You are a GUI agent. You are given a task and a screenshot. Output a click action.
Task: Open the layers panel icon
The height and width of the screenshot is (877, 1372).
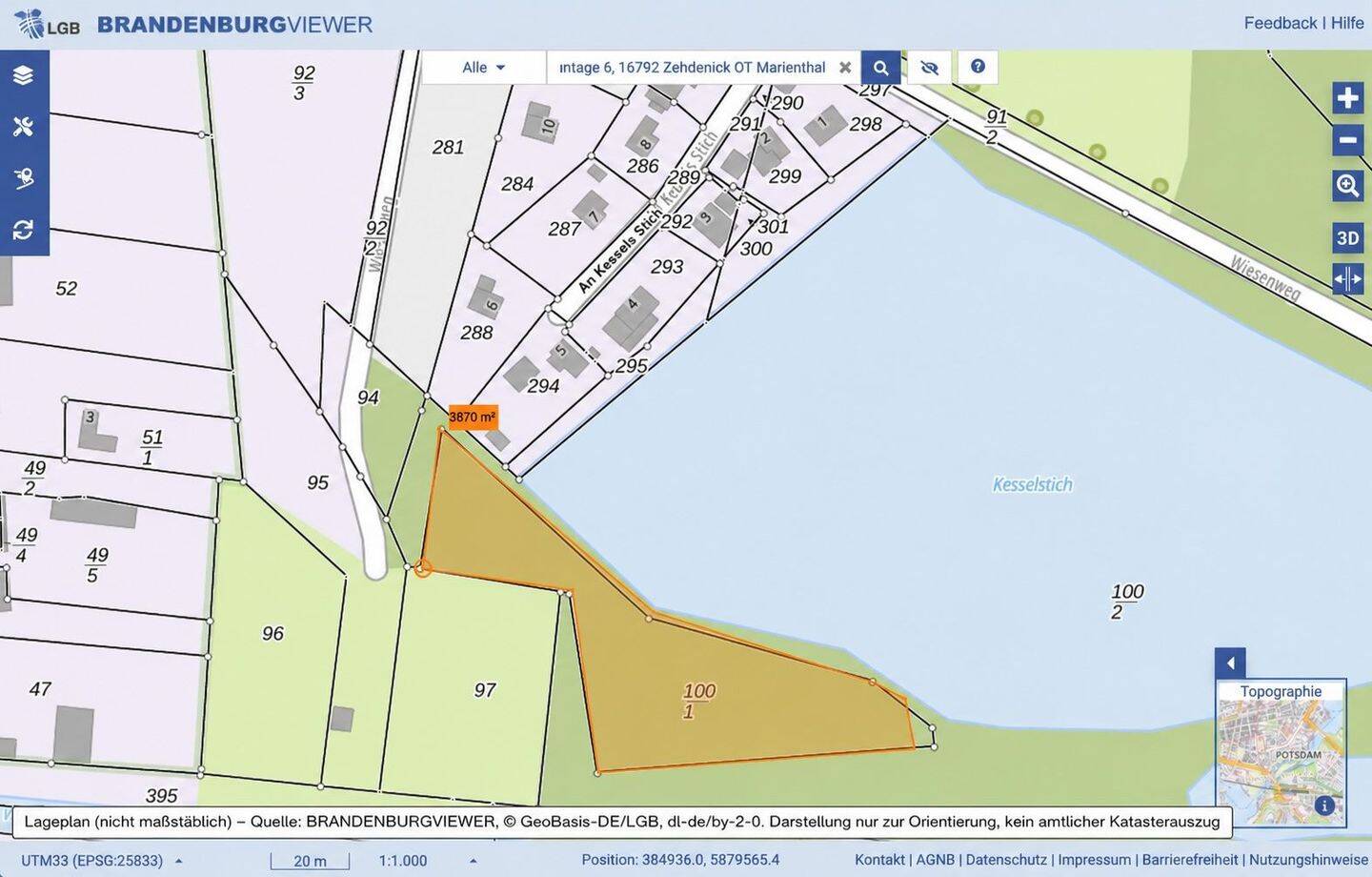(x=24, y=75)
